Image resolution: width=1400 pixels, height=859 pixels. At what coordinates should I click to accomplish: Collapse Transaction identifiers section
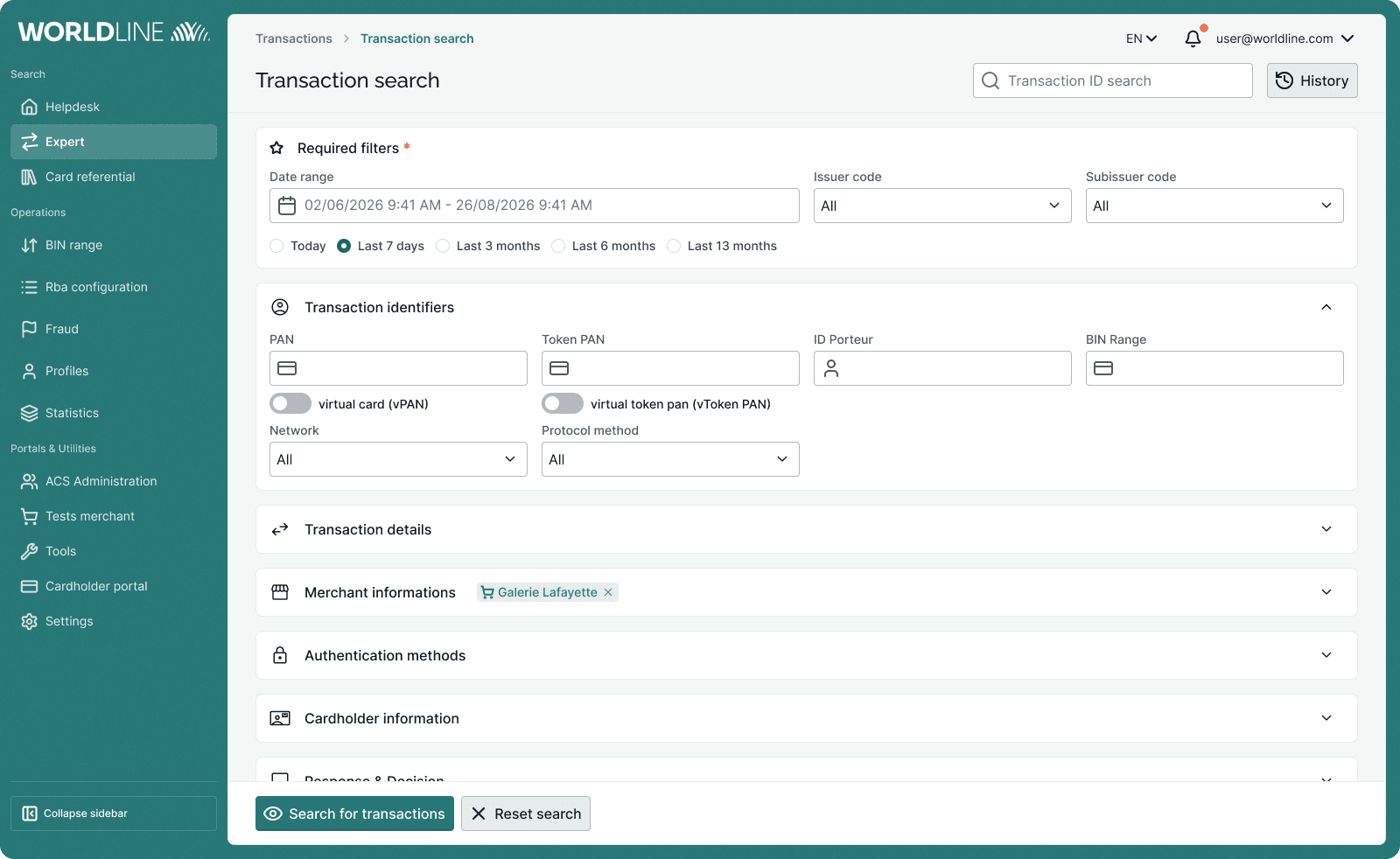point(1326,307)
